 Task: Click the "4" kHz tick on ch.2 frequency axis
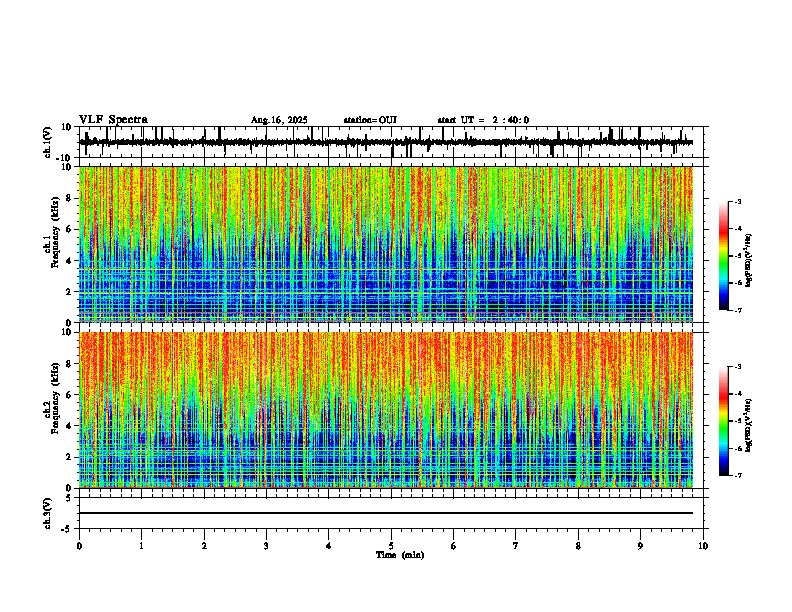(68, 426)
